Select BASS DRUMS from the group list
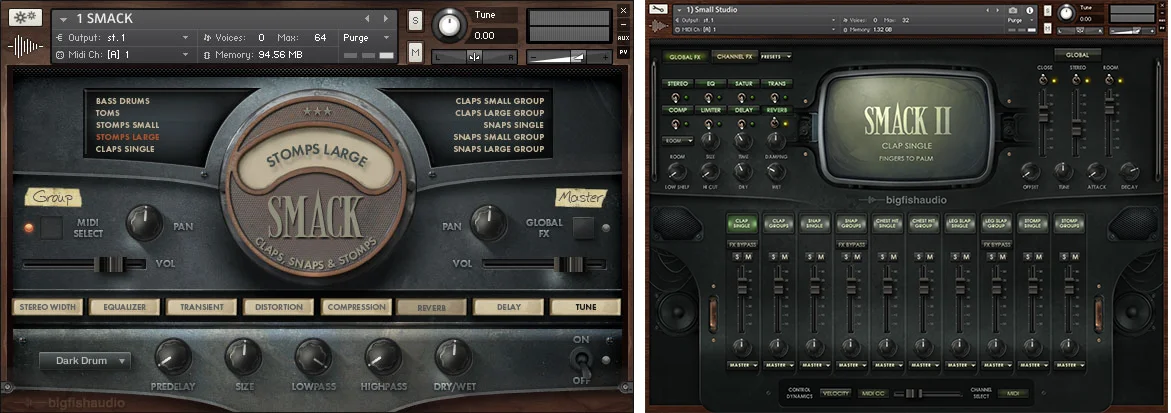 tap(122, 101)
